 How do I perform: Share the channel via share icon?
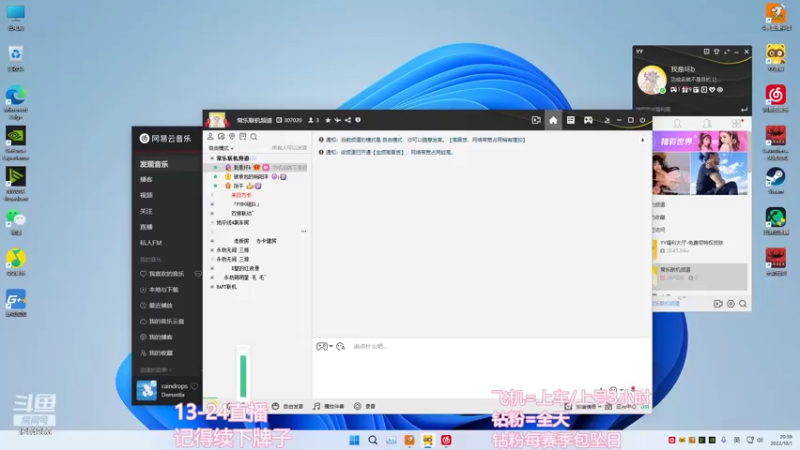click(x=347, y=120)
